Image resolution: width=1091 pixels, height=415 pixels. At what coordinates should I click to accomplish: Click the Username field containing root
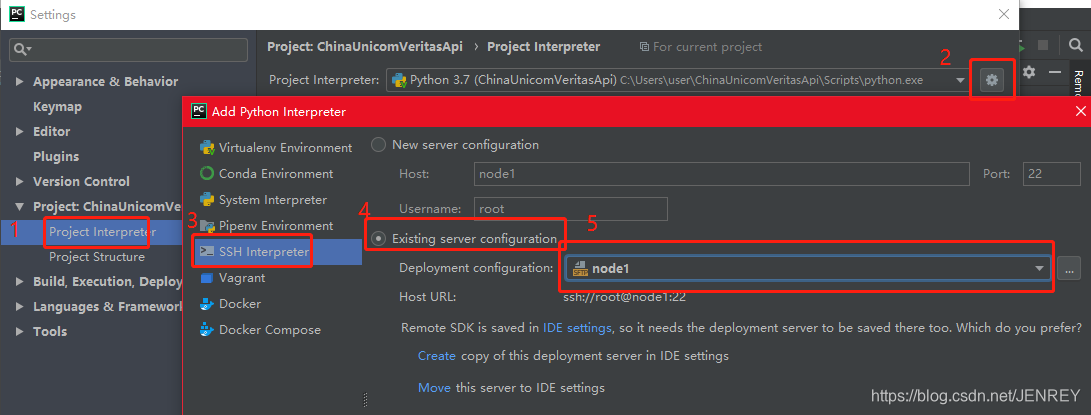[570, 209]
